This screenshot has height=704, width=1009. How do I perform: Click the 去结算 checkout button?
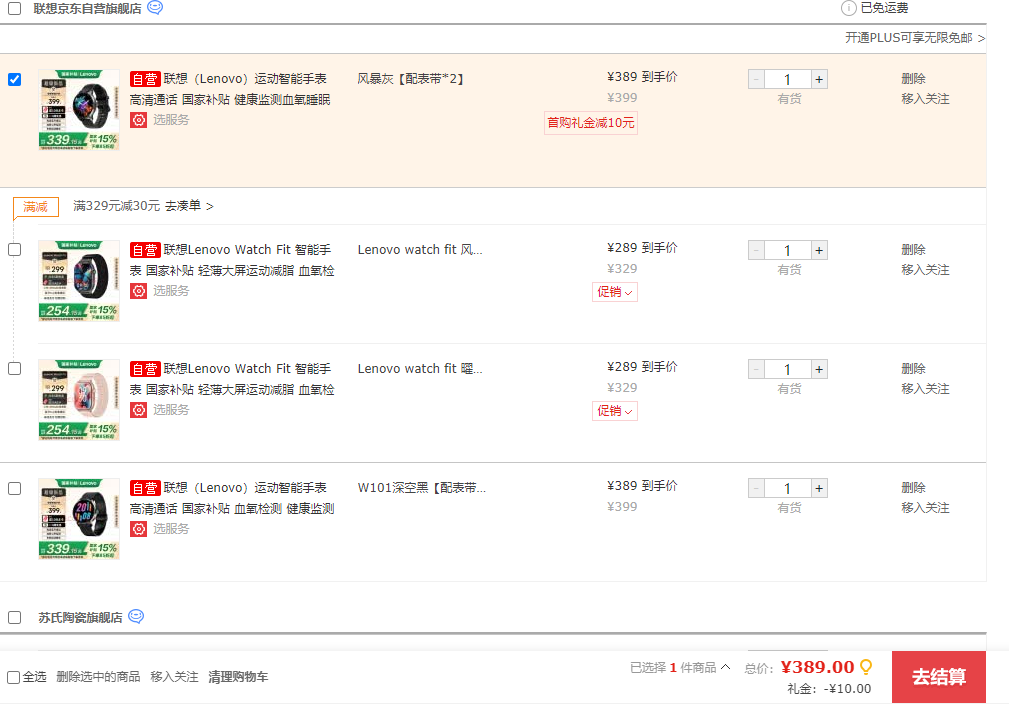938,677
